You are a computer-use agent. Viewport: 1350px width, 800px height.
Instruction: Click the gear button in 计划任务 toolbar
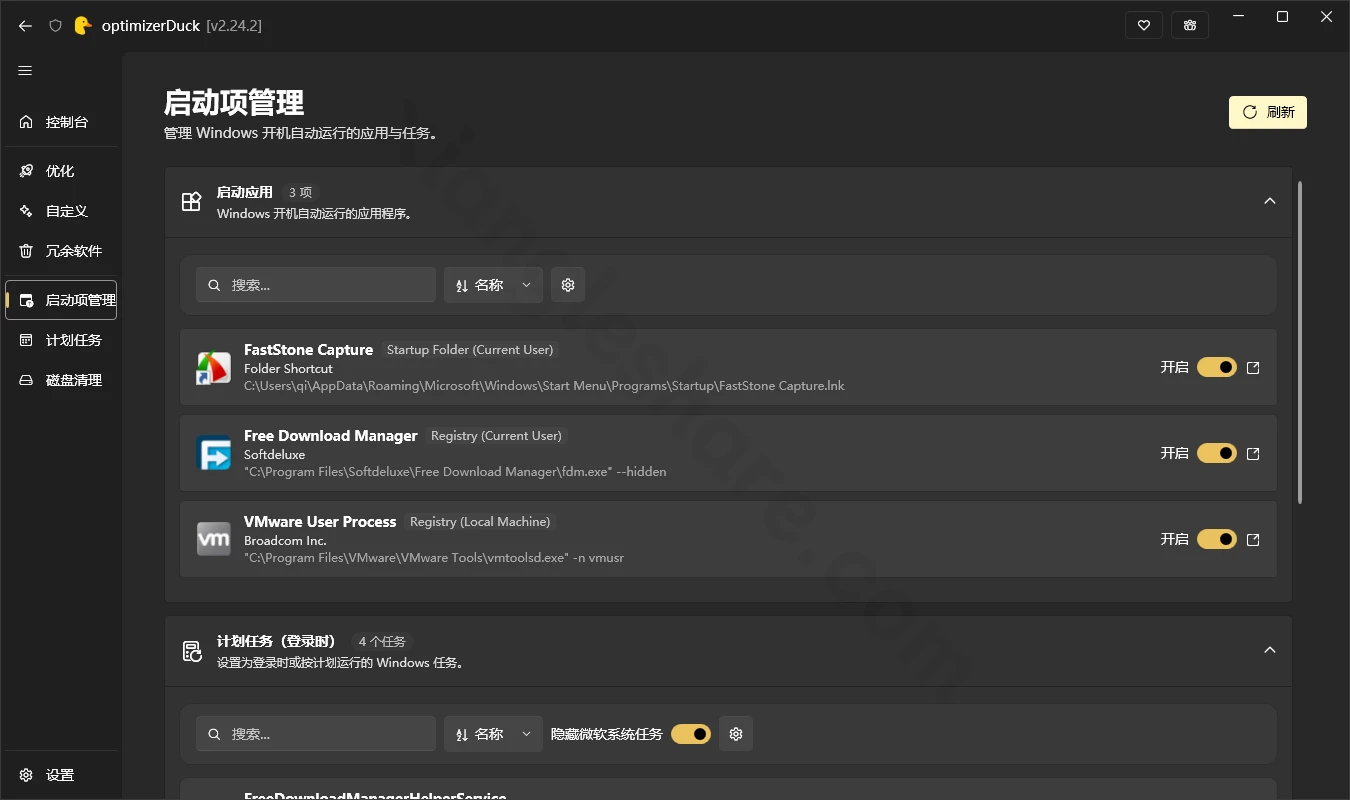[736, 734]
